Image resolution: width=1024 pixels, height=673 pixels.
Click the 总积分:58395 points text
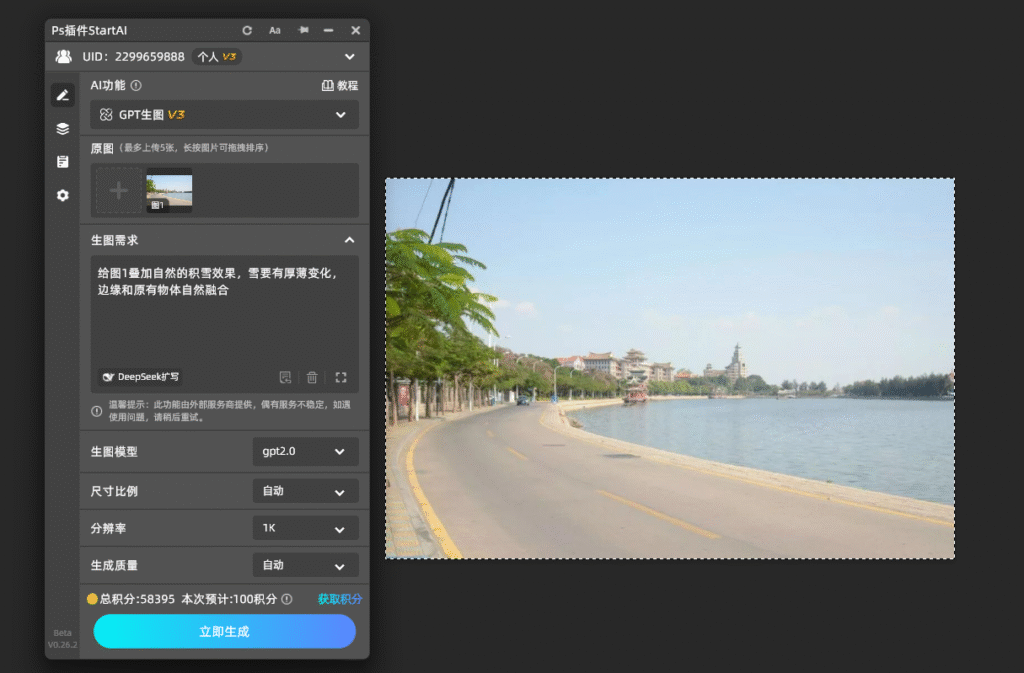tap(137, 599)
